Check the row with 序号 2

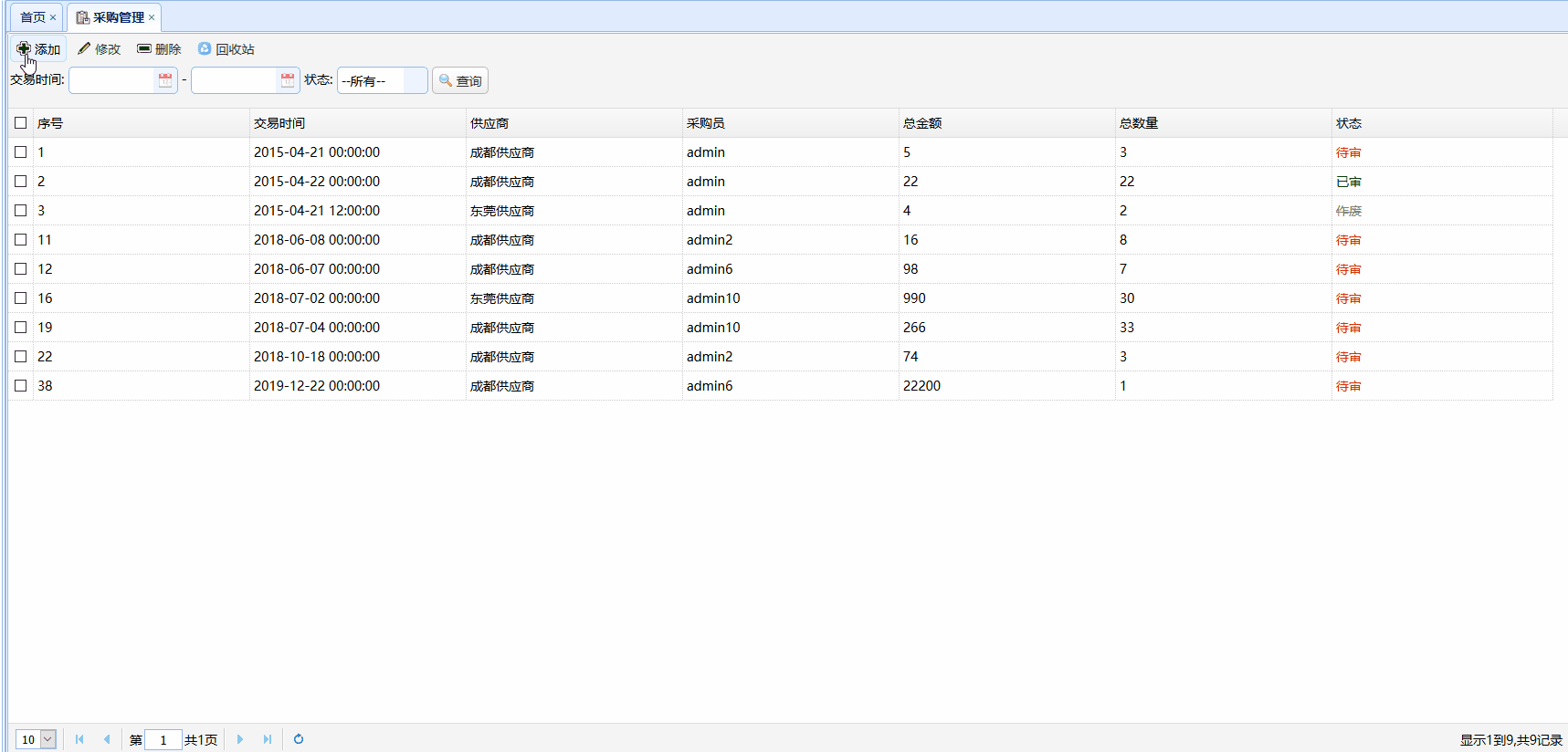(x=20, y=182)
